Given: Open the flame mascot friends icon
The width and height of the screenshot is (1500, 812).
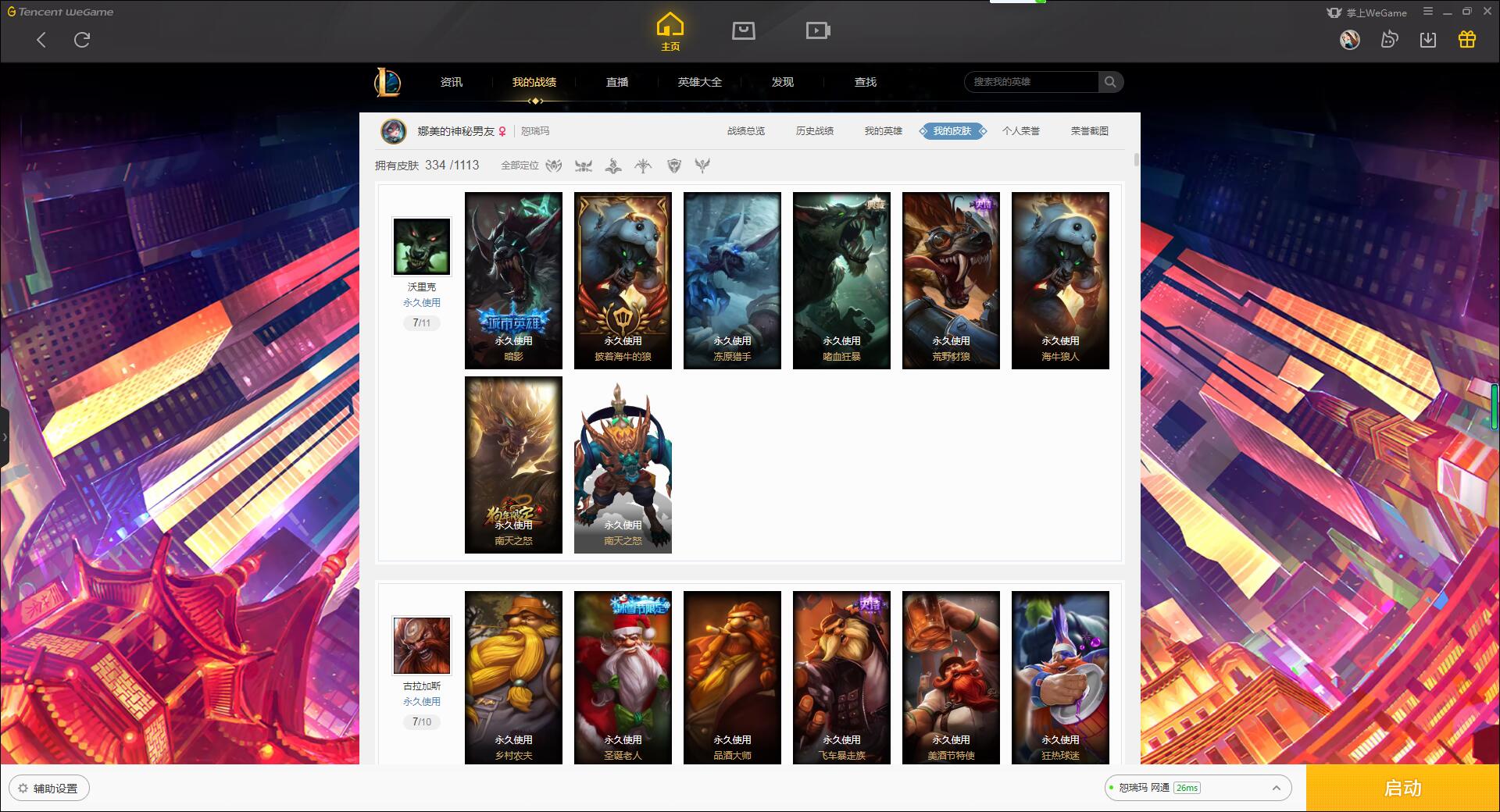Looking at the screenshot, I should pos(1389,40).
